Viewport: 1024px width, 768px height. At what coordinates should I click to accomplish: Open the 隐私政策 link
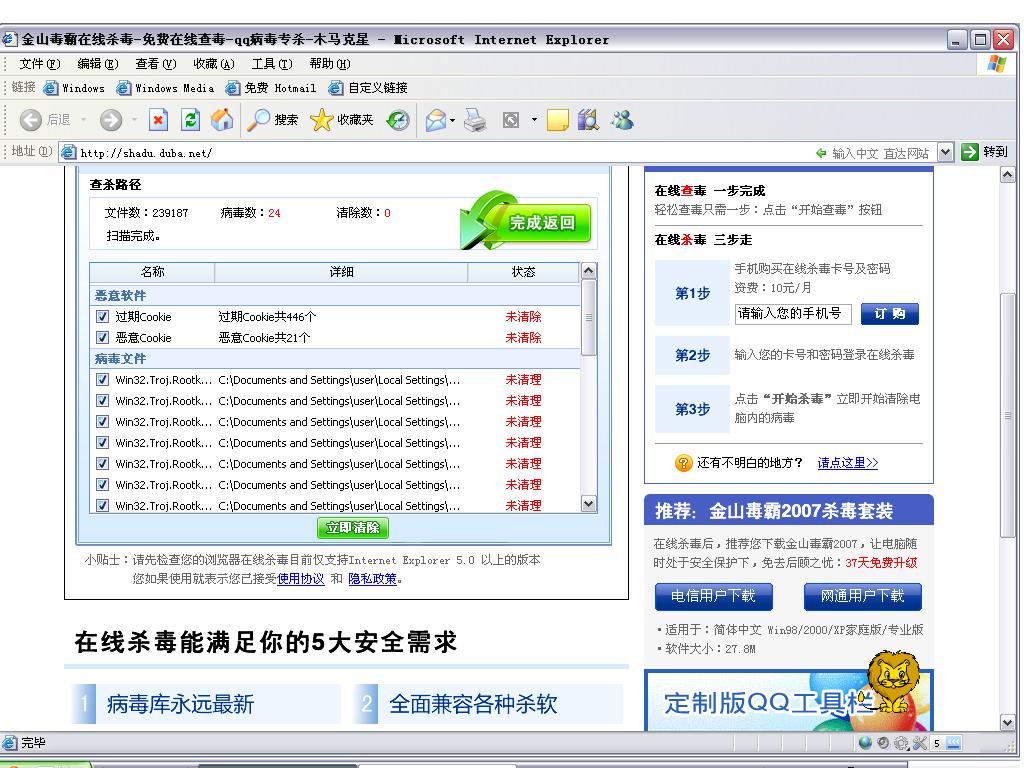pos(372,579)
